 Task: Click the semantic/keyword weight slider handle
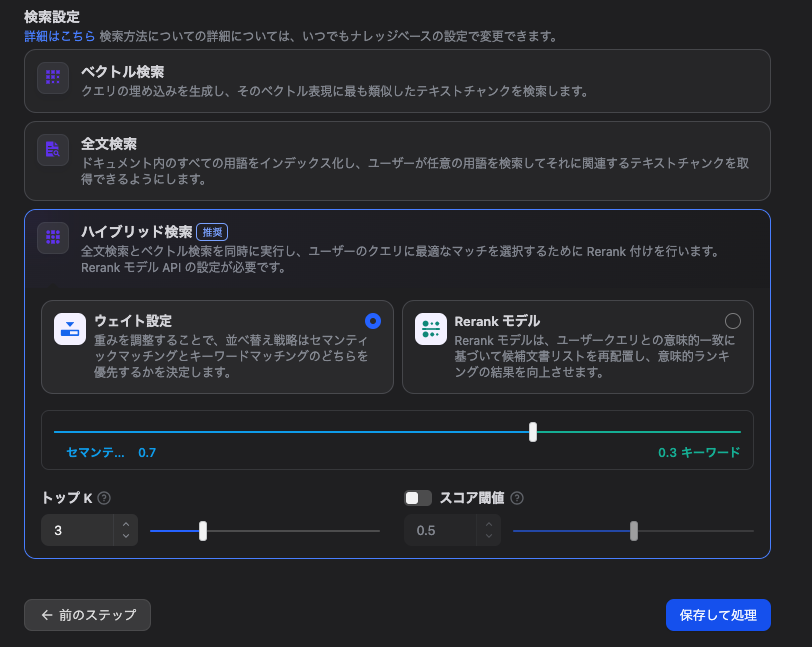click(x=533, y=432)
